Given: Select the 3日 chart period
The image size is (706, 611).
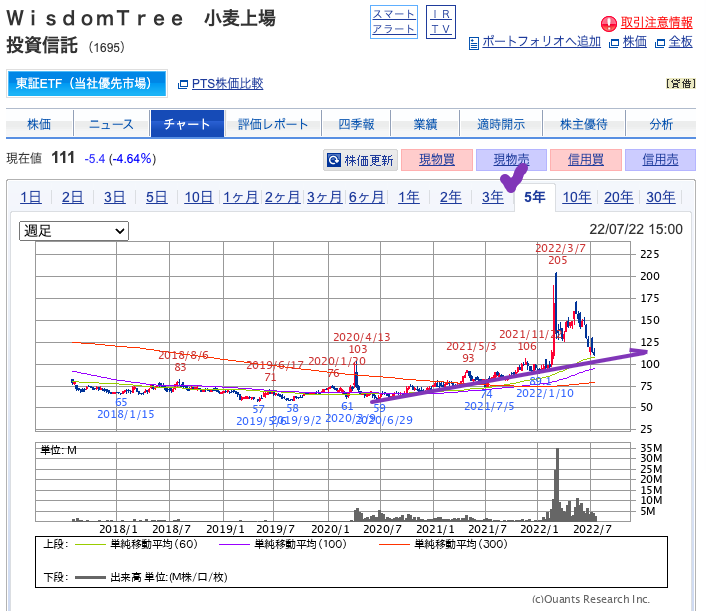Looking at the screenshot, I should 114,197.
